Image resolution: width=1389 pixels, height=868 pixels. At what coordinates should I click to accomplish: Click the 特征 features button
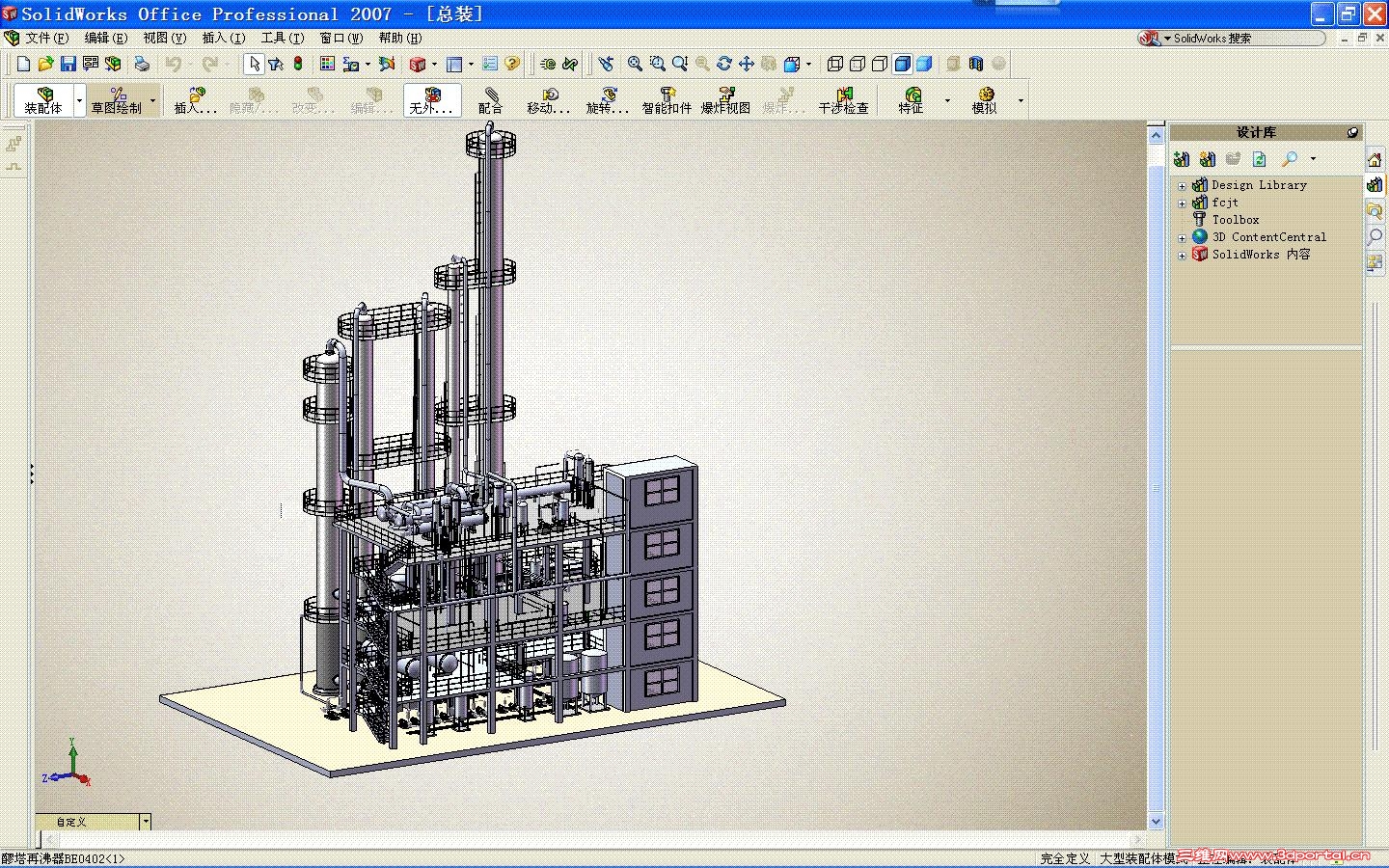pyautogui.click(x=912, y=100)
